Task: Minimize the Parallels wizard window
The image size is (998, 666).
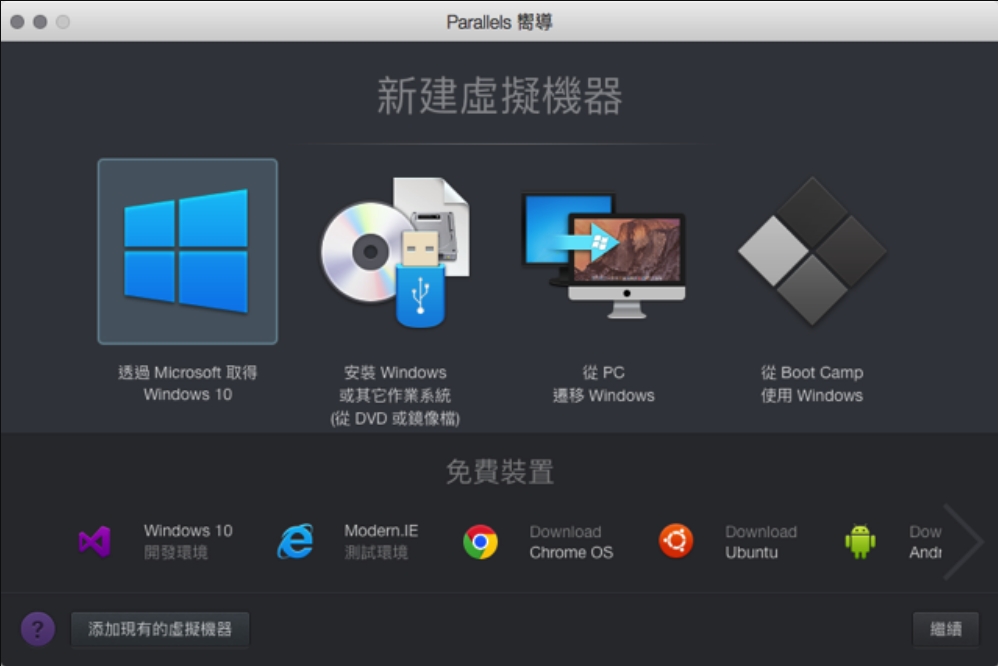Action: click(x=40, y=22)
